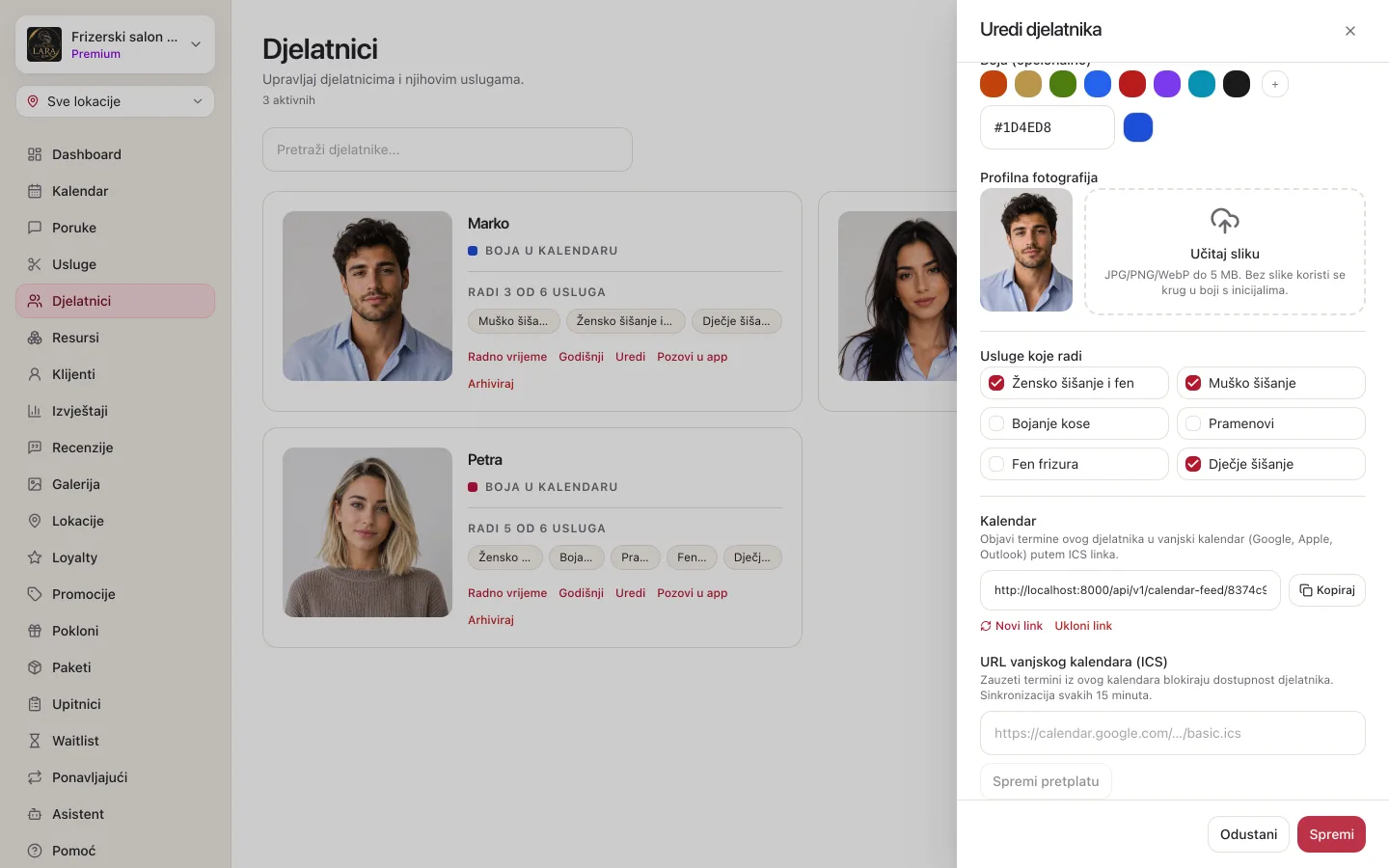Screen dimensions: 1389x868
Task: Uncheck Muško šišanje service
Action: [x=1193, y=383]
